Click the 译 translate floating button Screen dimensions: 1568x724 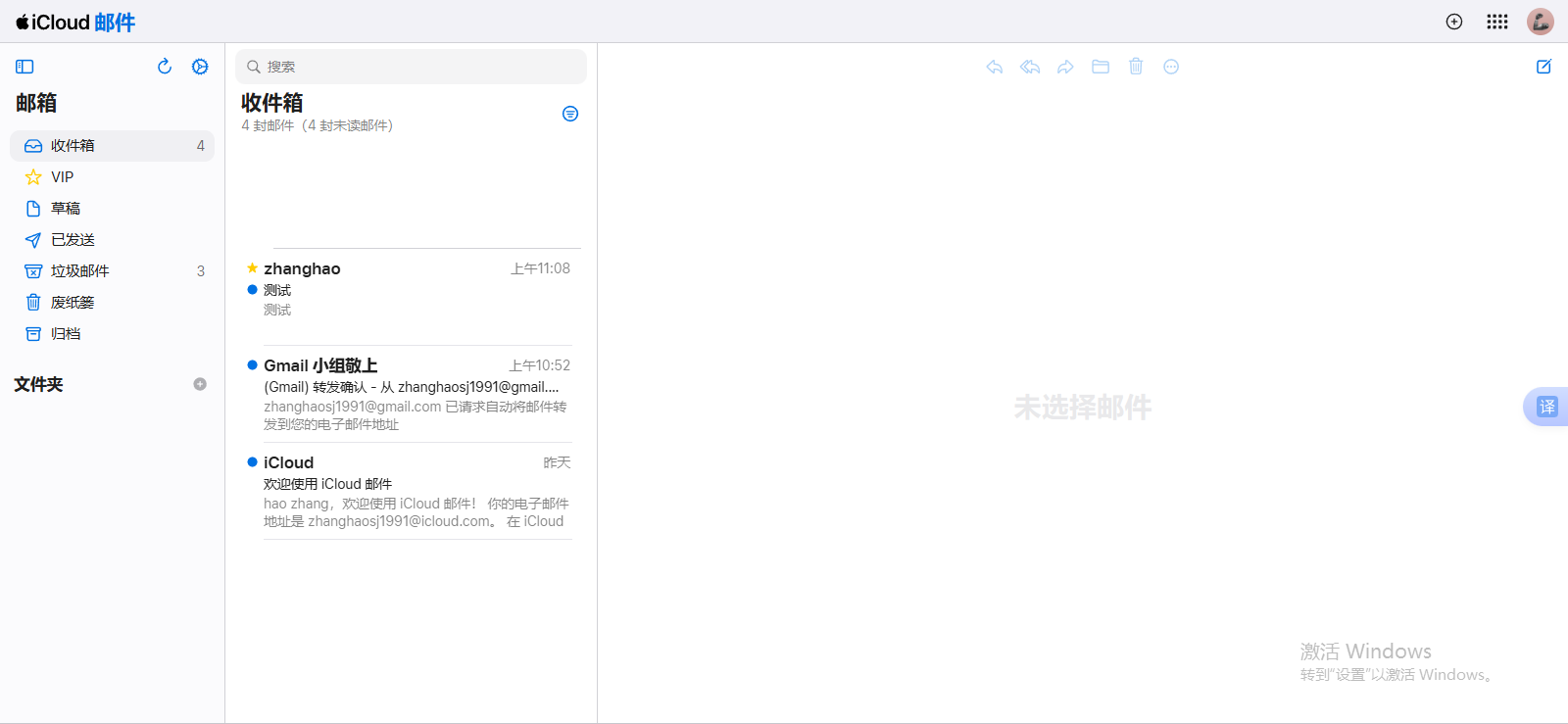(x=1546, y=407)
